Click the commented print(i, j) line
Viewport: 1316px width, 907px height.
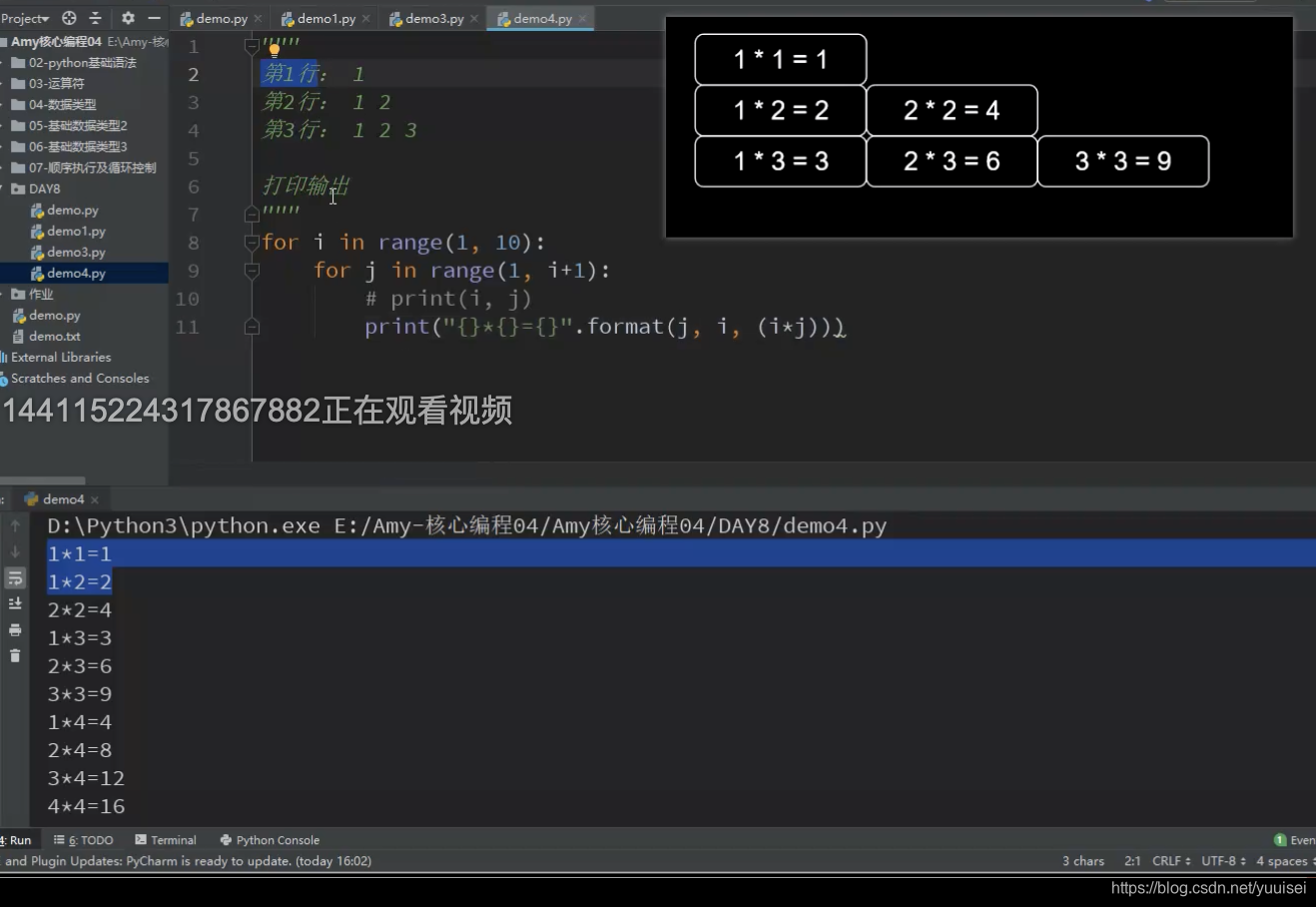click(x=448, y=299)
